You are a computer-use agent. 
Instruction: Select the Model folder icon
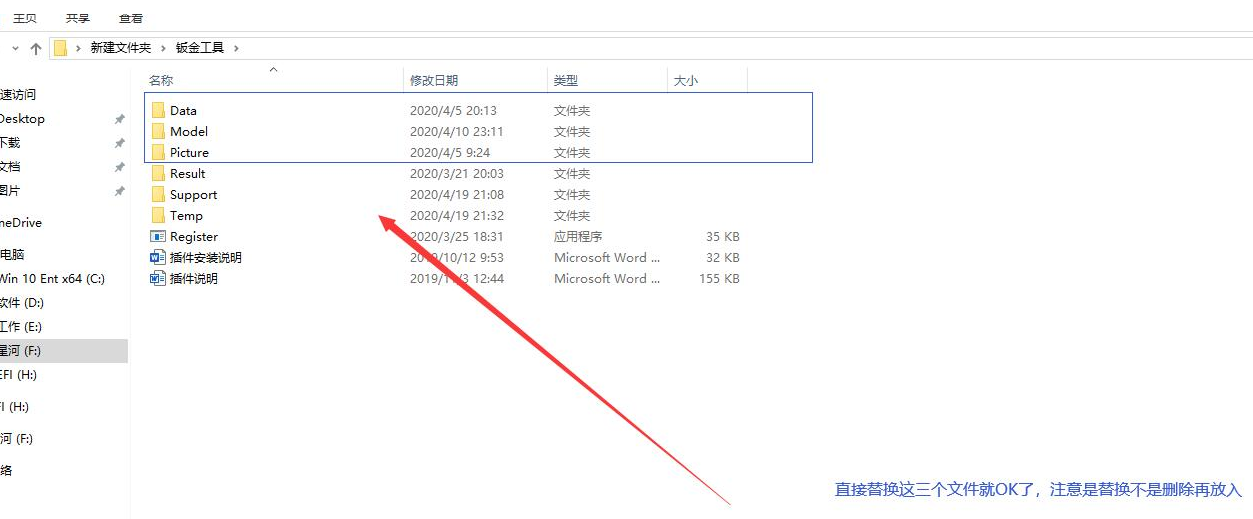[158, 132]
